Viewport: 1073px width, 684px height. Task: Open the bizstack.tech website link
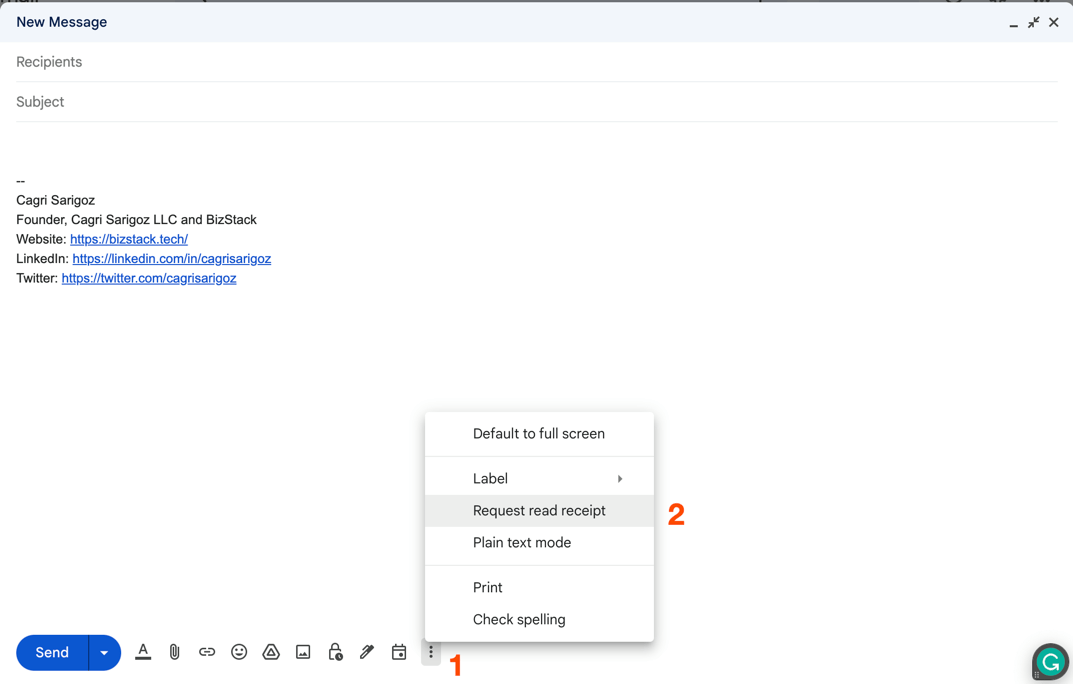tap(128, 239)
